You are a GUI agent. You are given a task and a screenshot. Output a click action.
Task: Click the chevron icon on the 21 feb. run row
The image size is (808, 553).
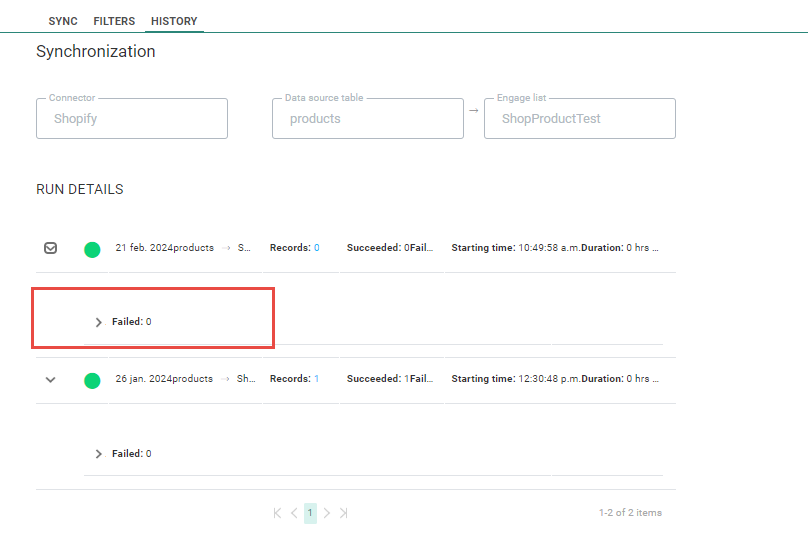[51, 248]
